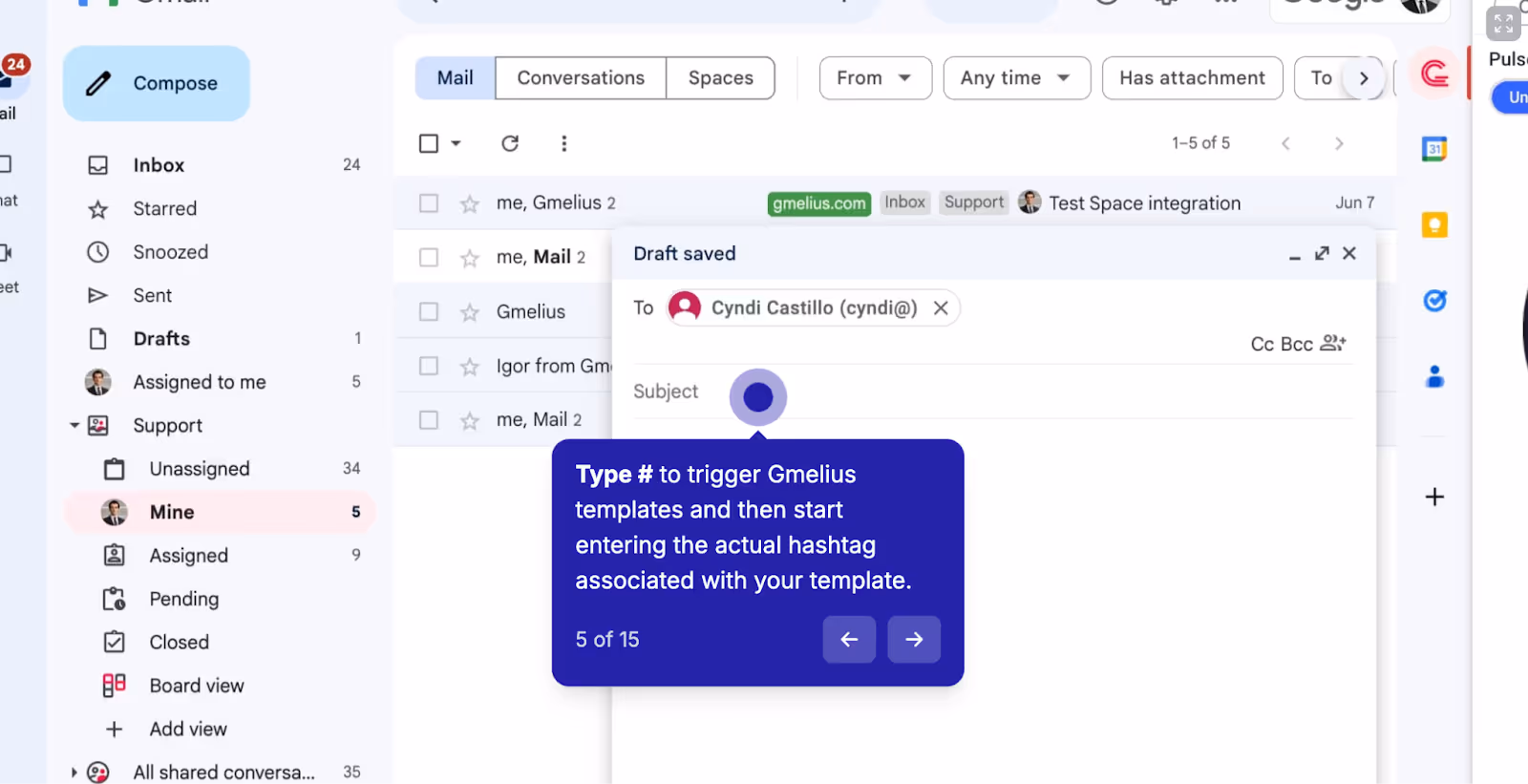Click the Compose button
The image size is (1528, 784).
pos(157,83)
